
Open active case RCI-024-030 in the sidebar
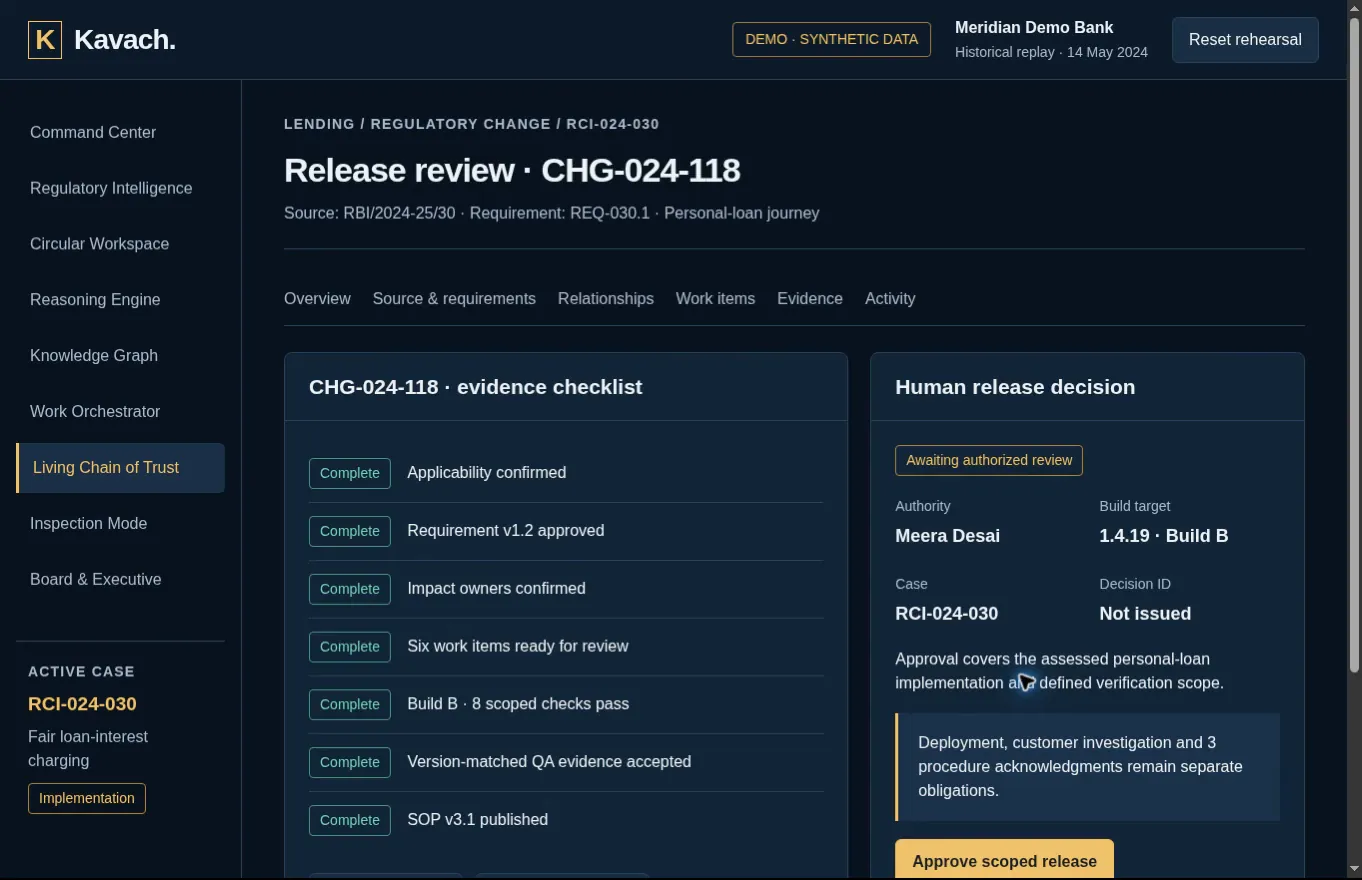pyautogui.click(x=82, y=704)
